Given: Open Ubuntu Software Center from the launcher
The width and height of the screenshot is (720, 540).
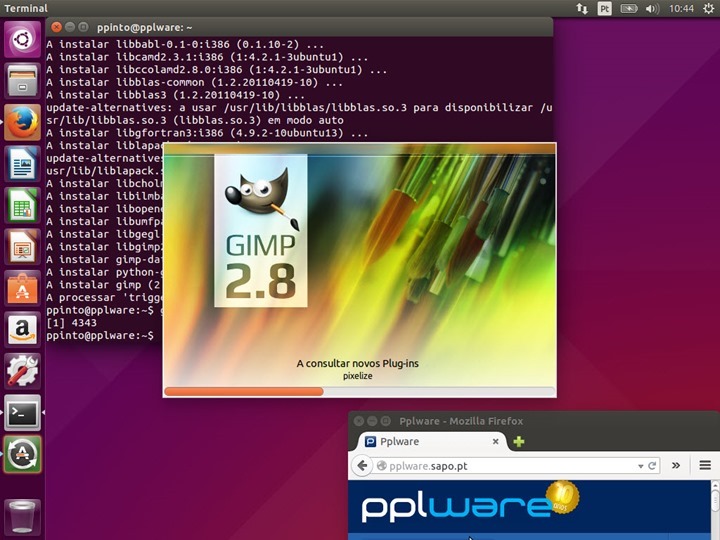Looking at the screenshot, I should 22,288.
